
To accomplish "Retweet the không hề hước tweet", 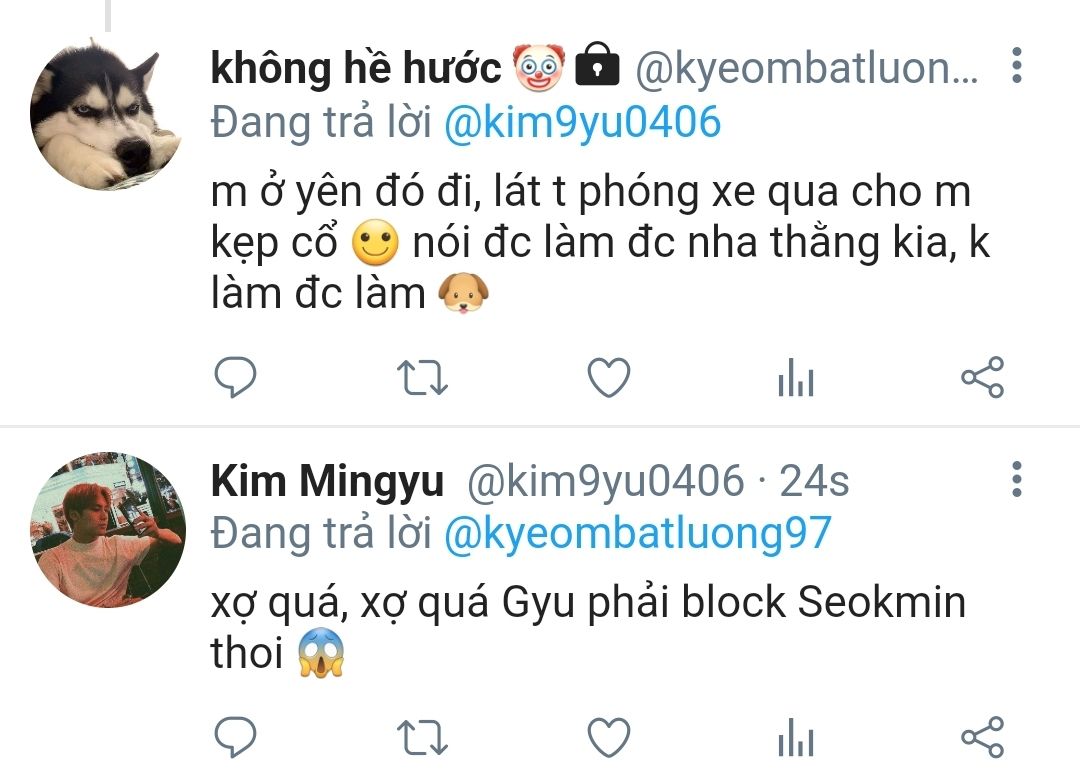I will (422, 377).
